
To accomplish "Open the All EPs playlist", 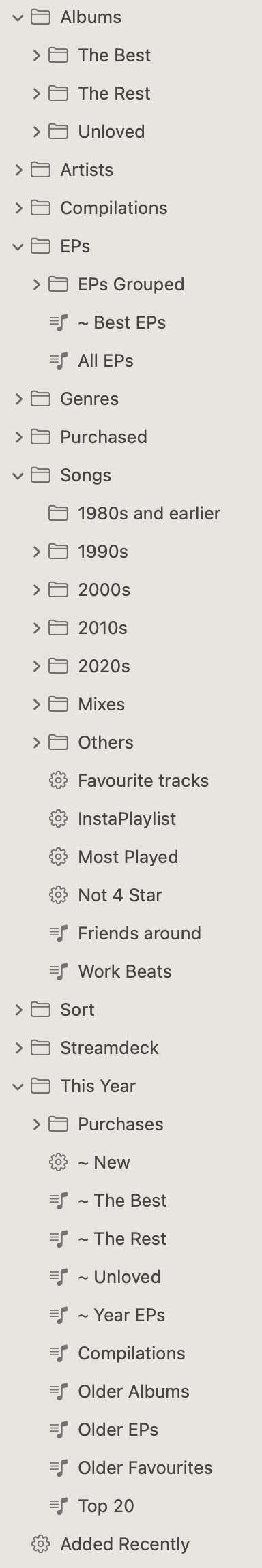I will (x=106, y=360).
